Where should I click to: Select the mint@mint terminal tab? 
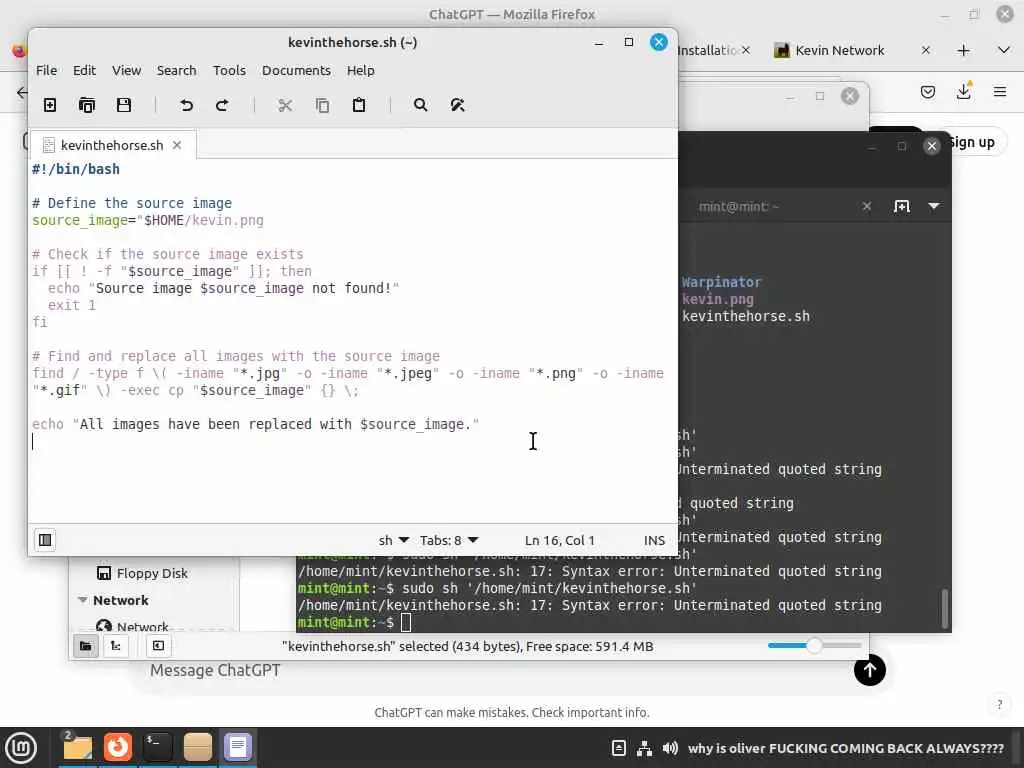tap(738, 206)
